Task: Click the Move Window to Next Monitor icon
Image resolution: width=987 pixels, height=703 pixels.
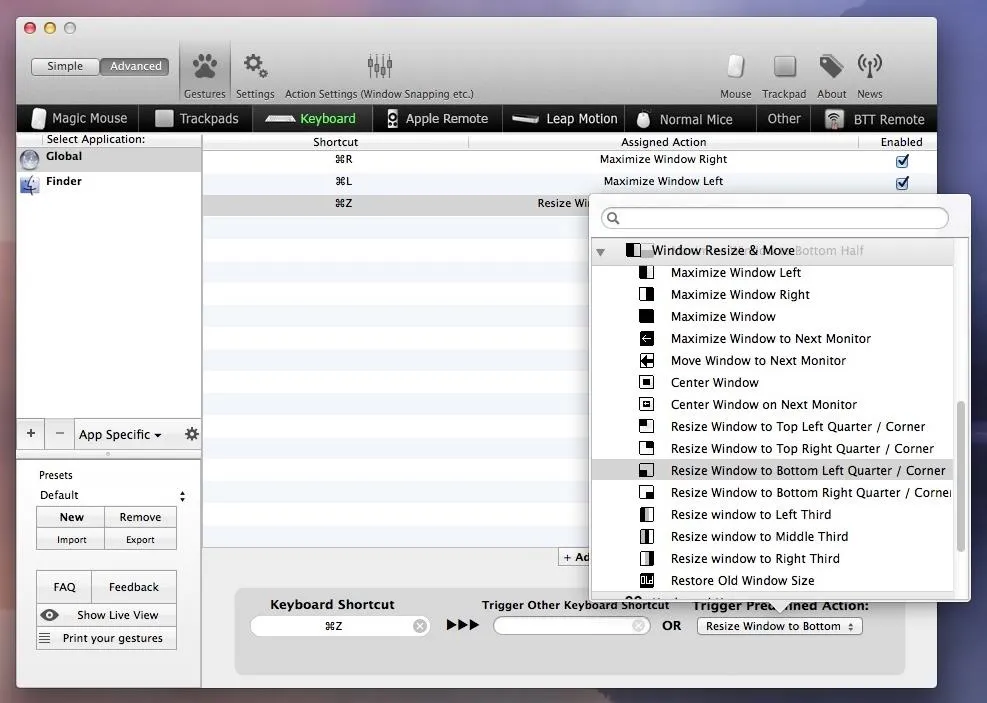Action: (x=646, y=361)
